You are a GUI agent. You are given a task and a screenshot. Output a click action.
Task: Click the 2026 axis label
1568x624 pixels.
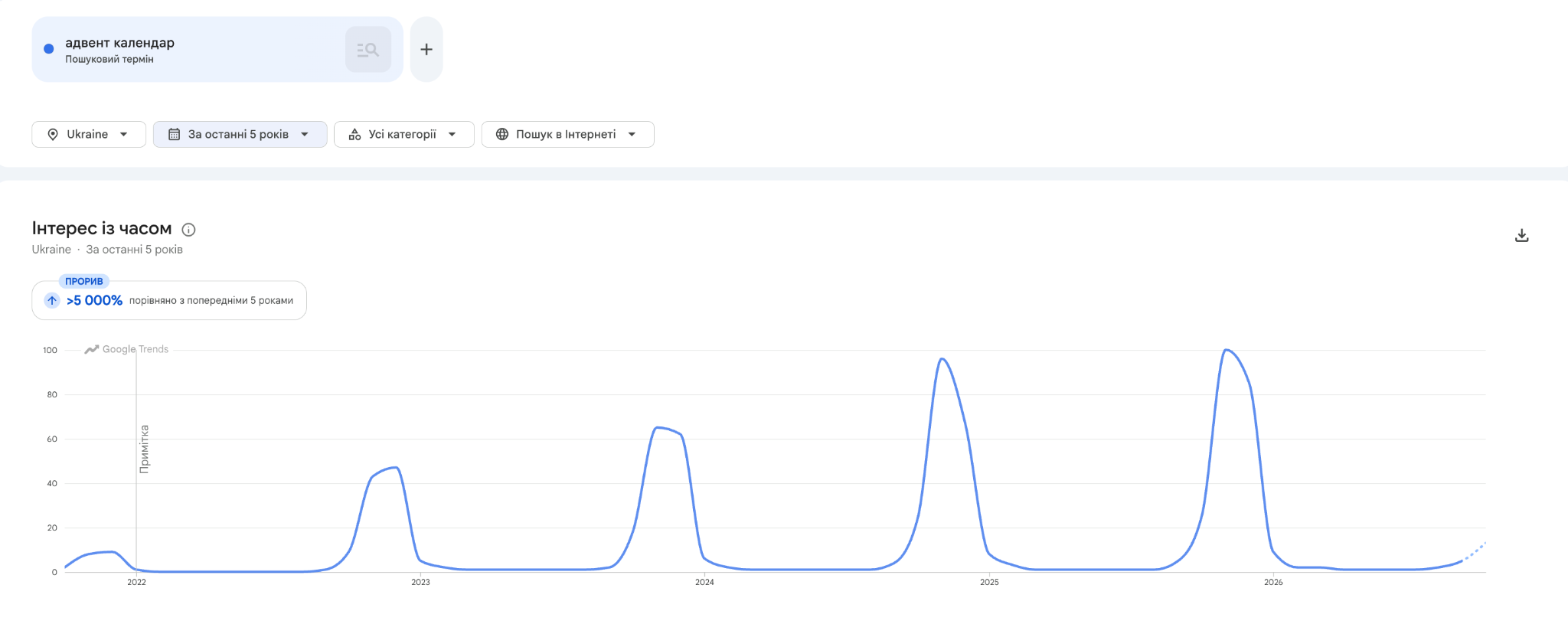(1273, 582)
